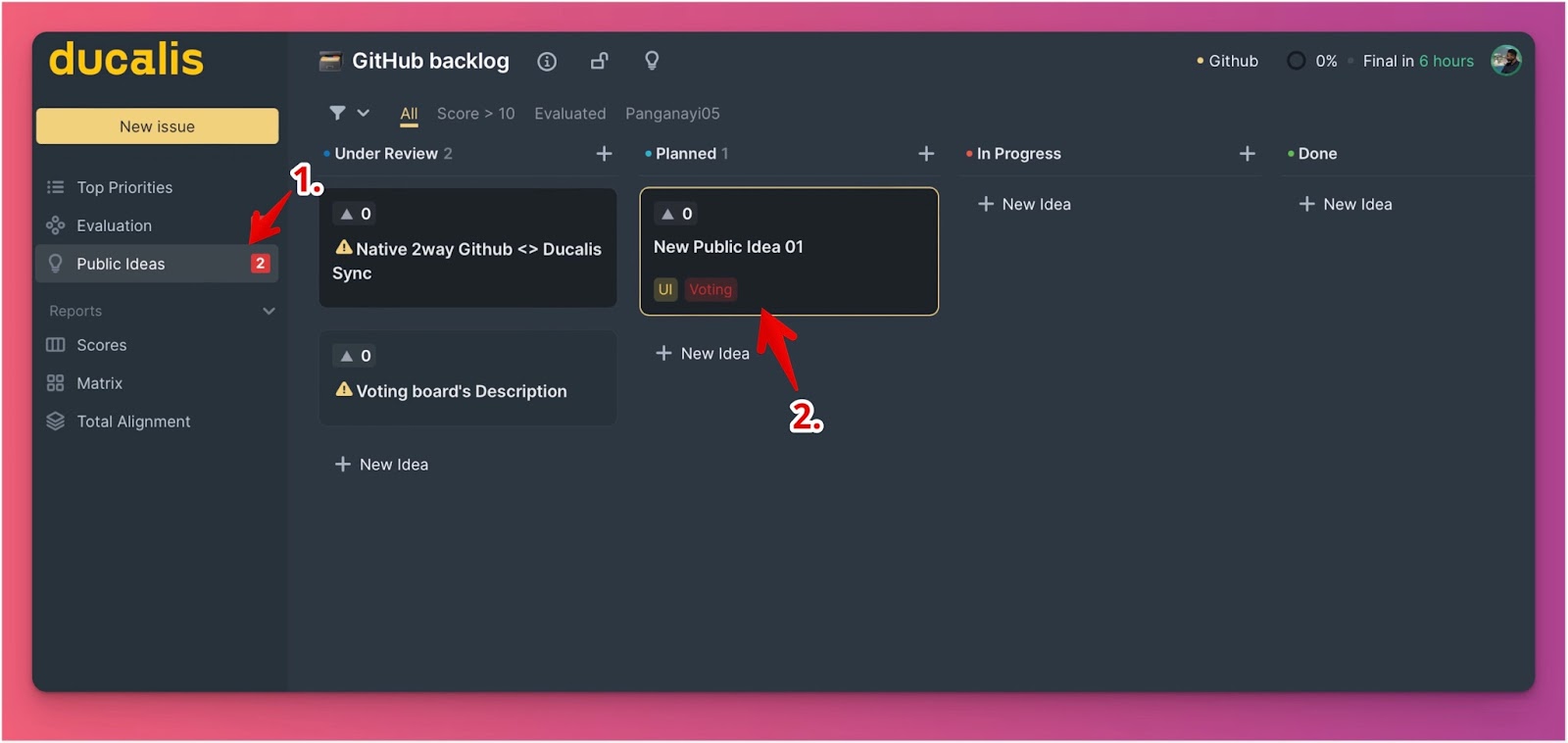Click the Top Priorities list icon
The image size is (1568, 743).
[x=56, y=187]
